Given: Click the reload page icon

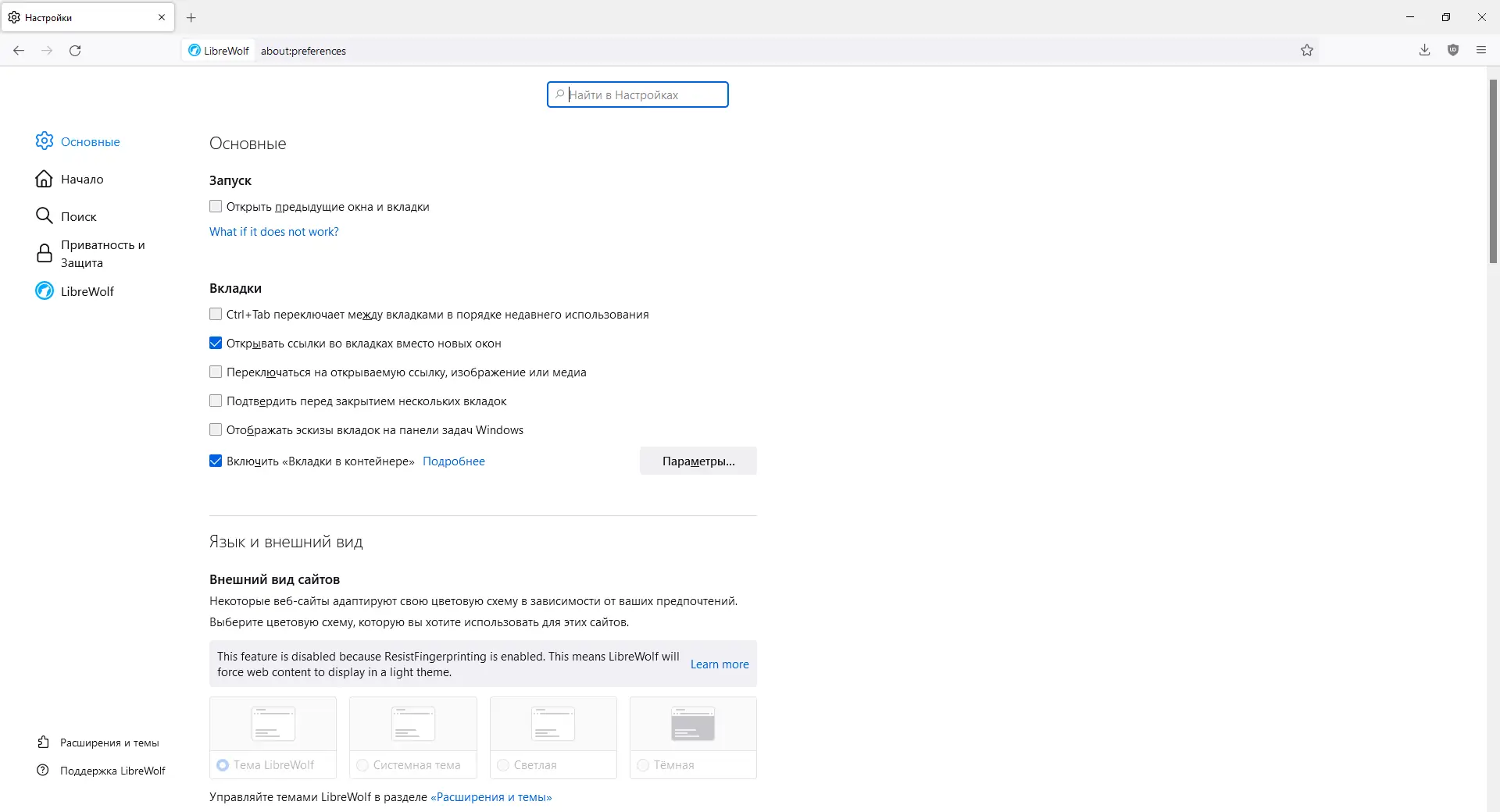Looking at the screenshot, I should coord(75,51).
